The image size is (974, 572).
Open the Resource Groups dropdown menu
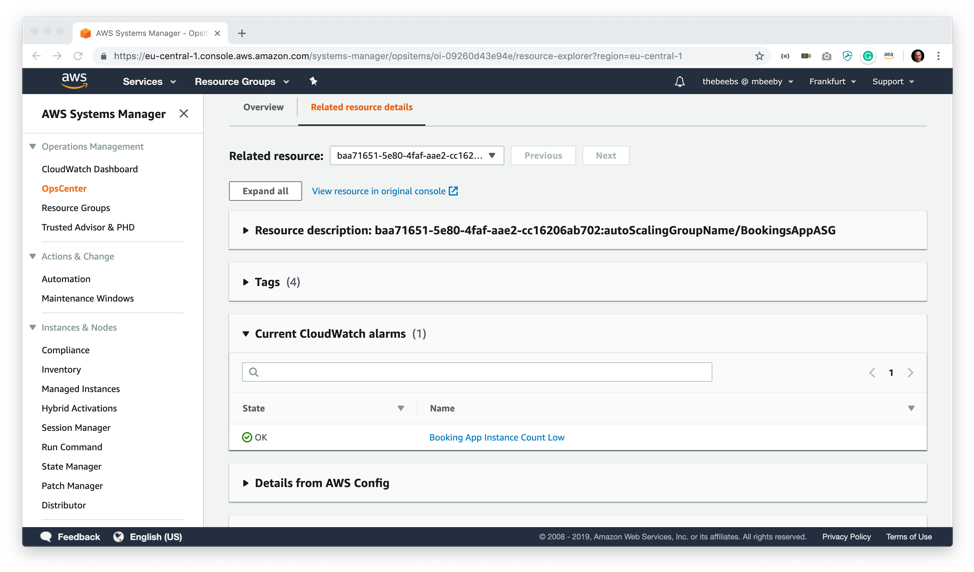242,81
